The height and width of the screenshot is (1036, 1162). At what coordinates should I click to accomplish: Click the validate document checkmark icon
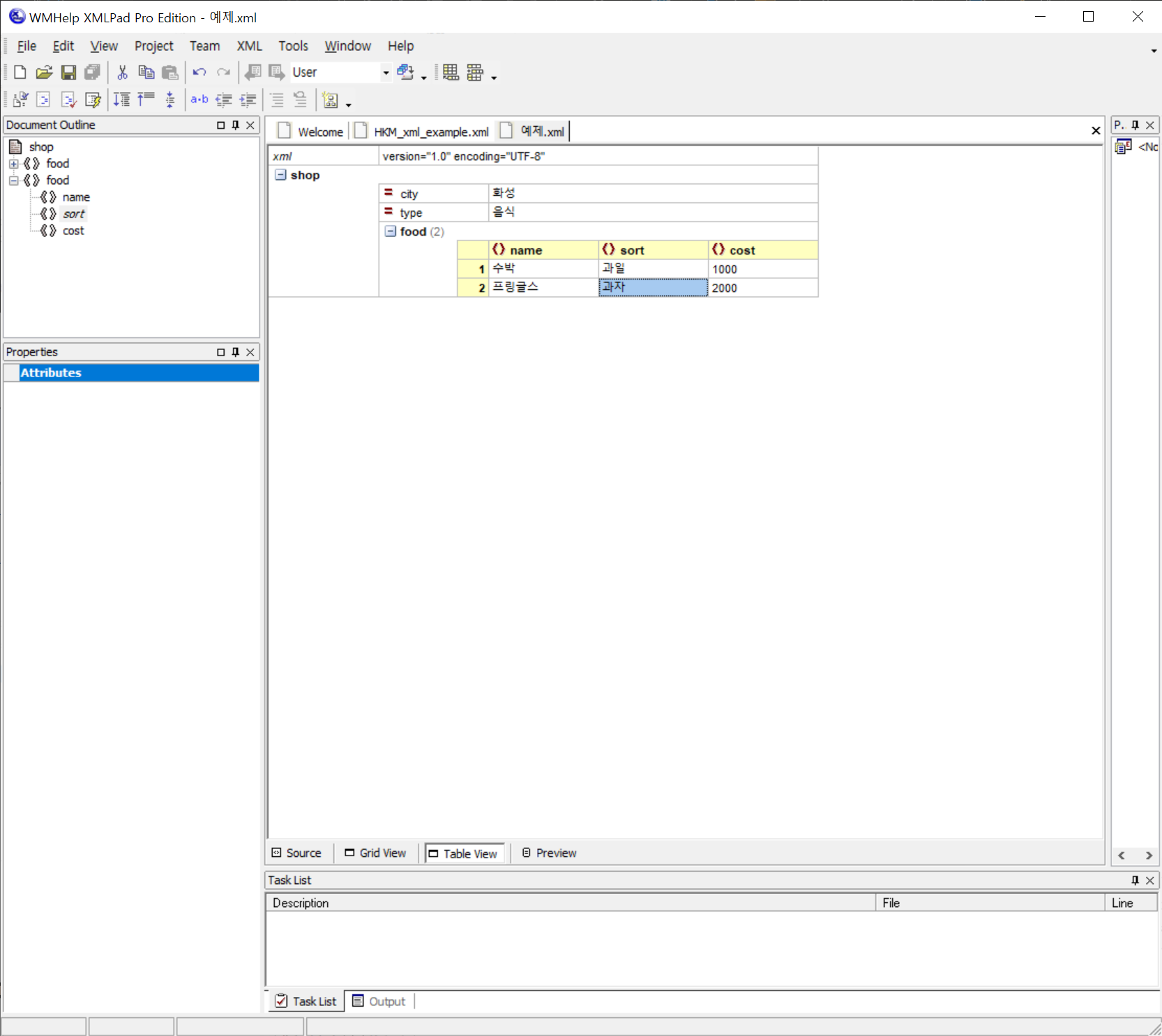68,100
